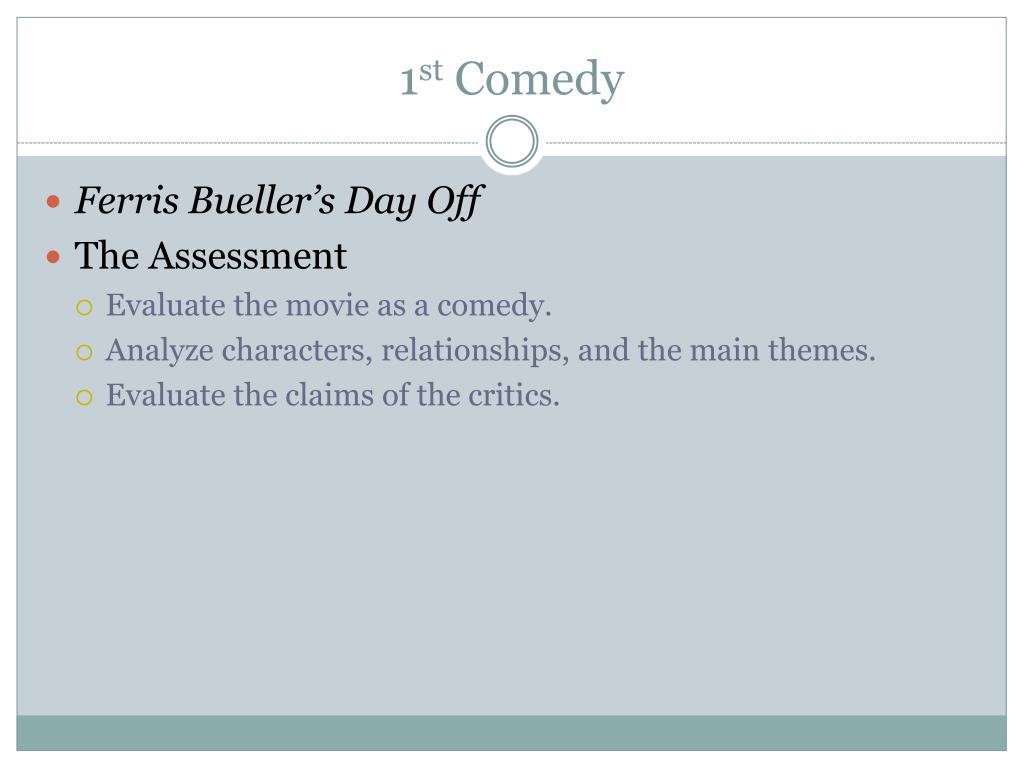The width and height of the screenshot is (1024, 768).
Task: Click the word 'themes' in second sub-bullet
Action: click(x=821, y=350)
